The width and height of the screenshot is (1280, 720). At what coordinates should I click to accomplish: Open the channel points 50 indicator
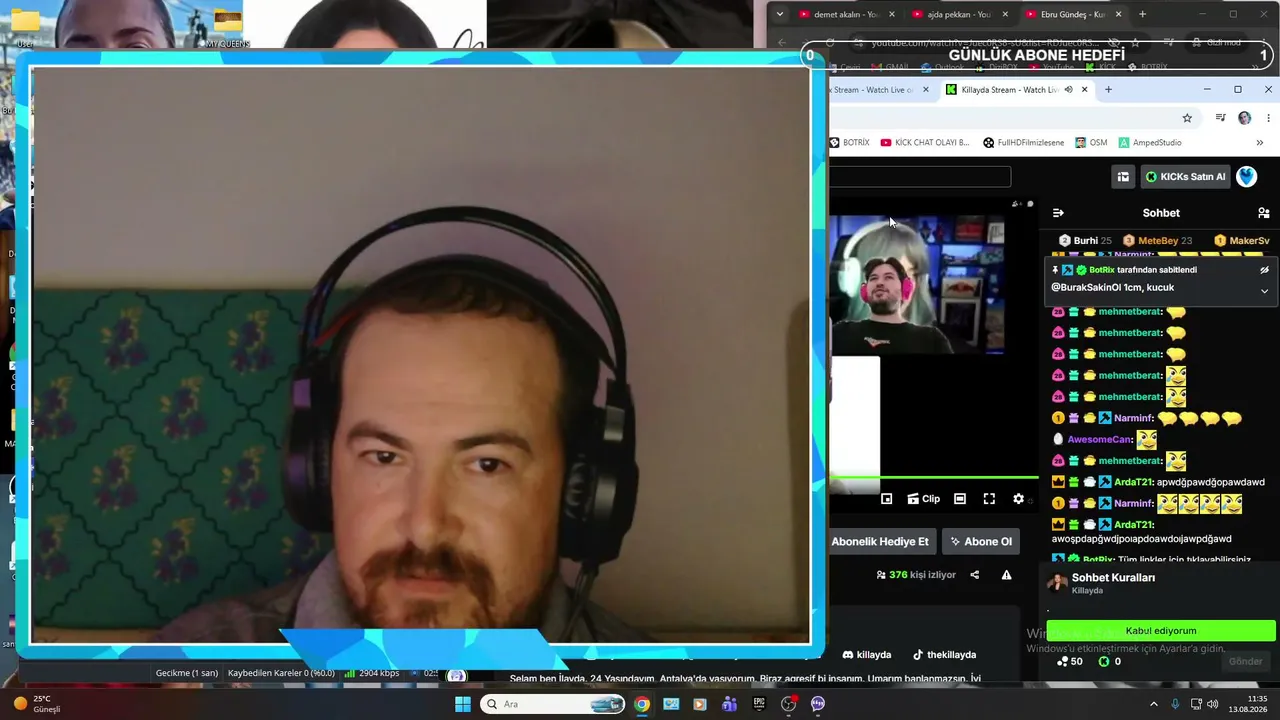click(1070, 661)
